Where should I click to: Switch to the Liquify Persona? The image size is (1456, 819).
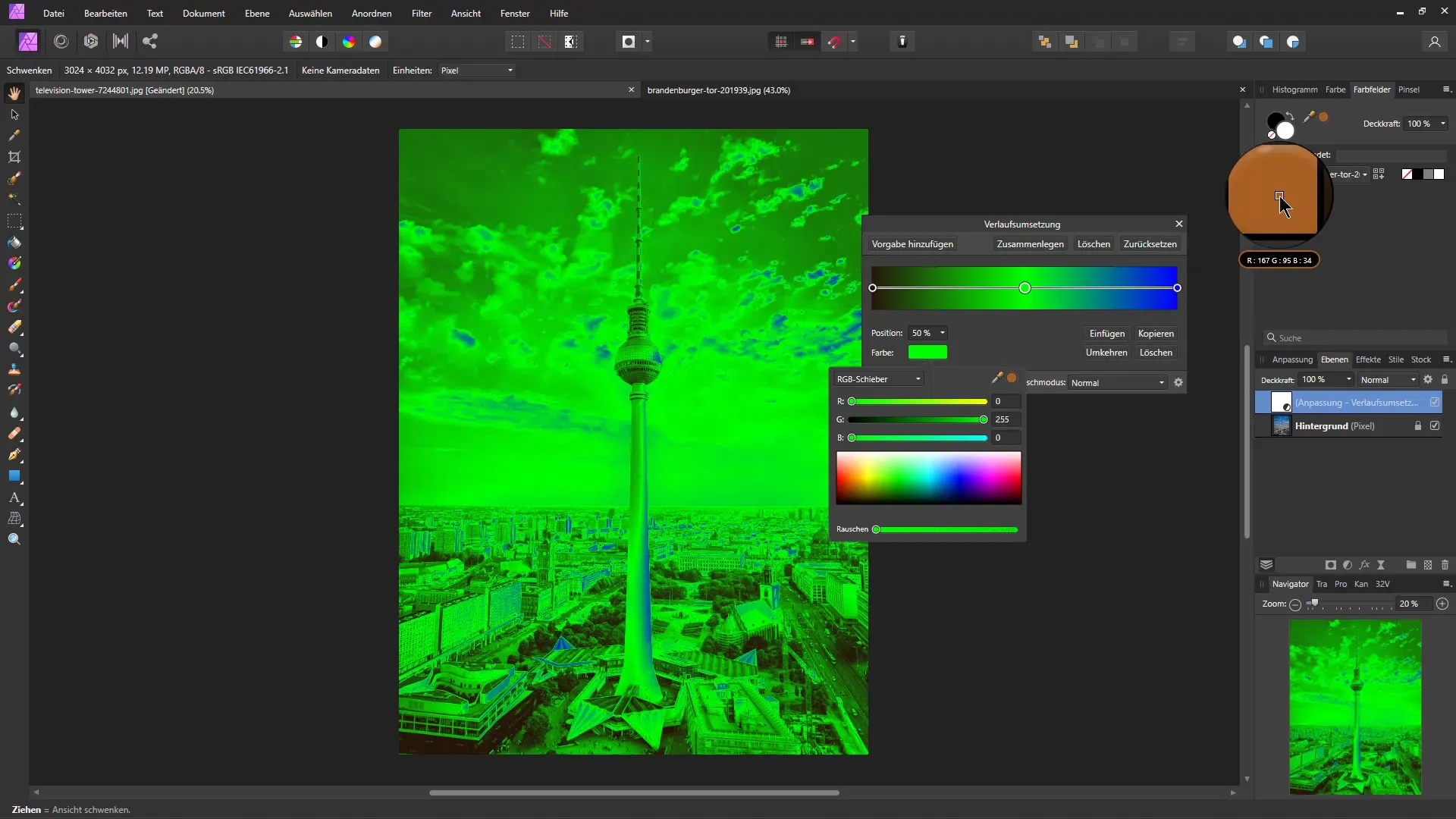(x=61, y=42)
